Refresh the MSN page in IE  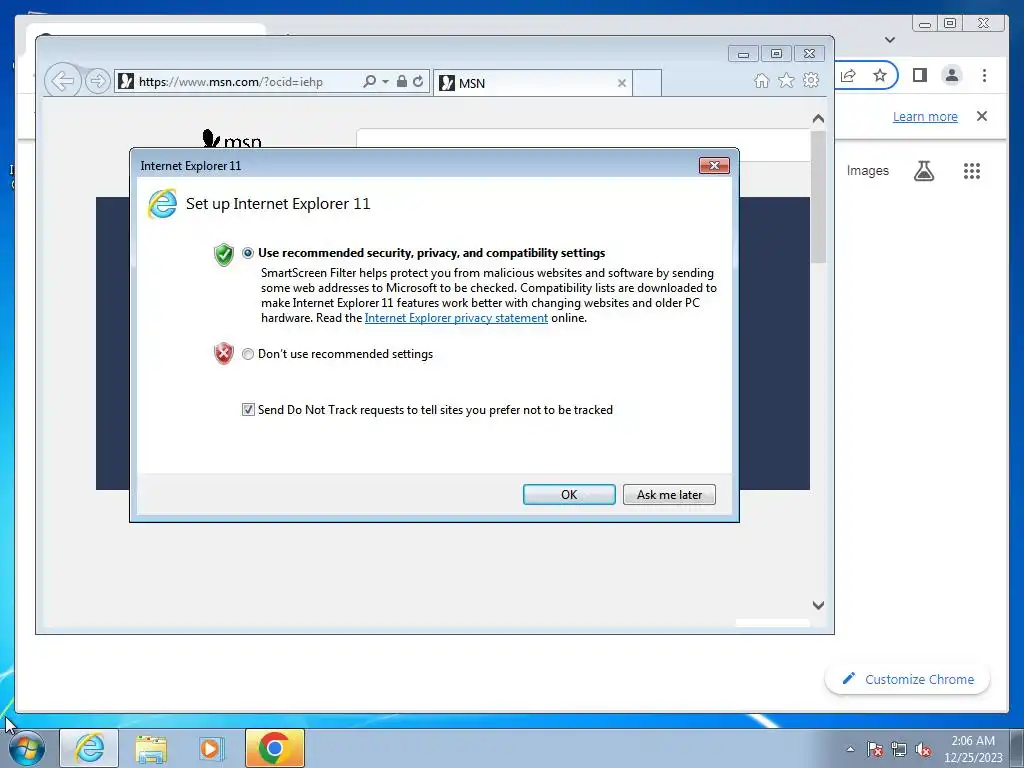click(418, 82)
